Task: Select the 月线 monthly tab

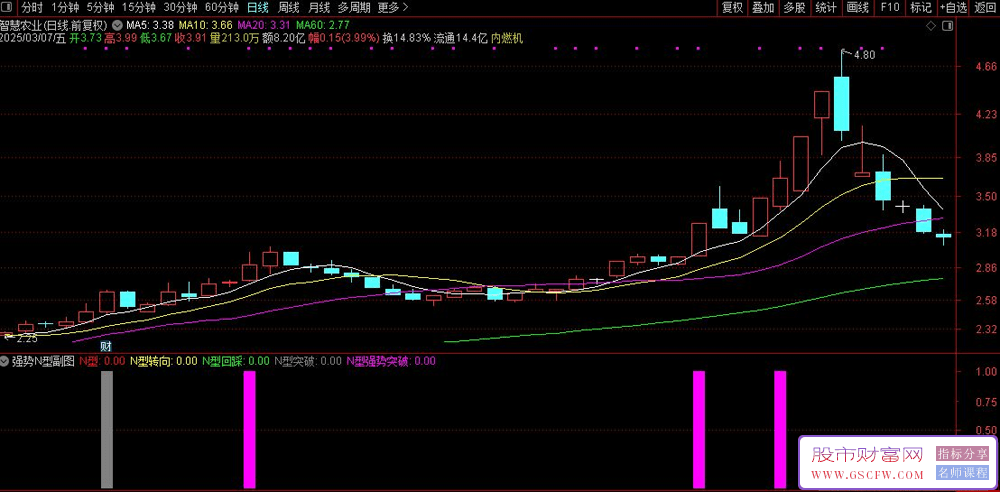Action: [x=319, y=8]
